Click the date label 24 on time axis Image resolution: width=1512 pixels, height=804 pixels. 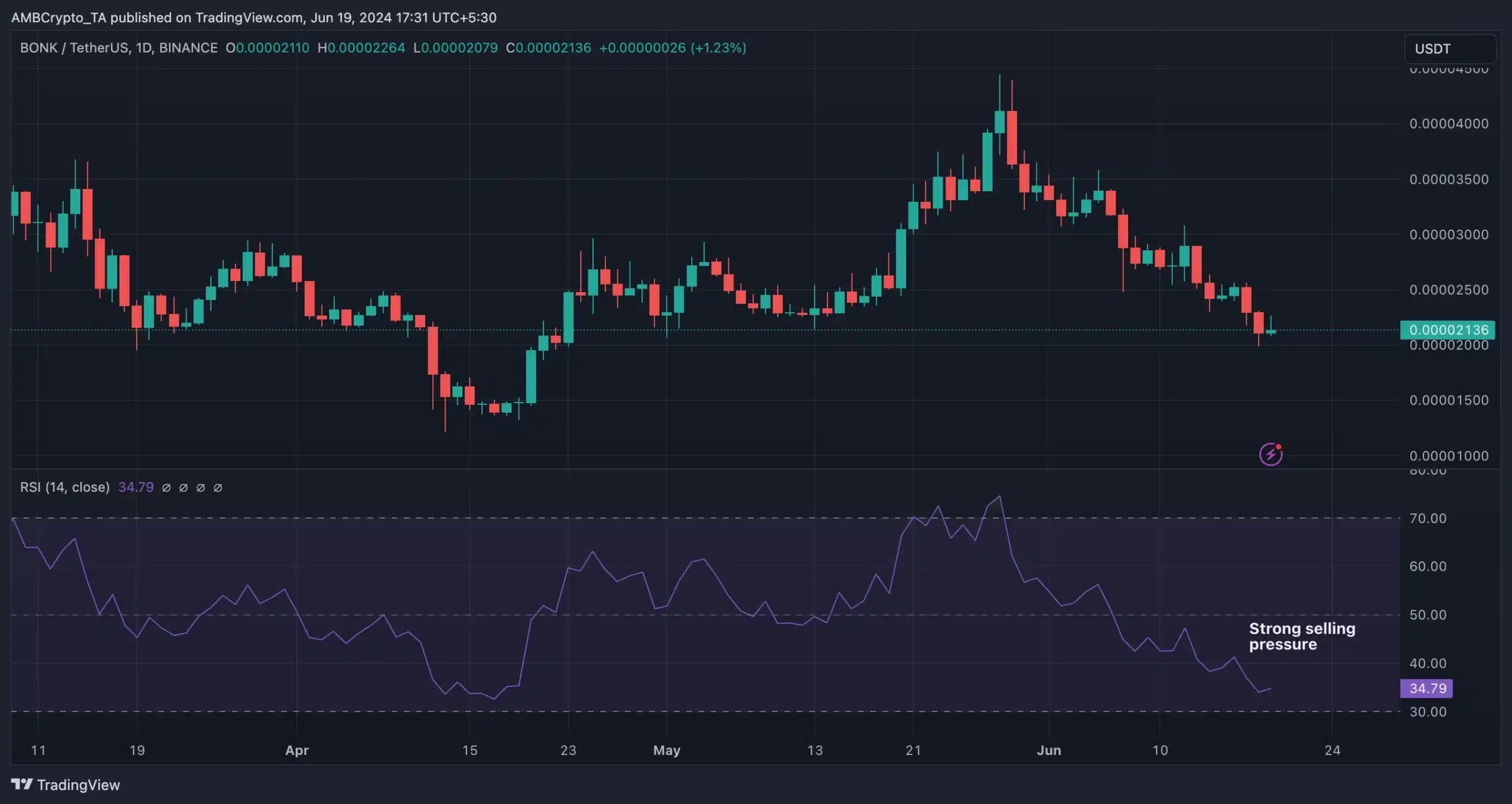click(1332, 750)
